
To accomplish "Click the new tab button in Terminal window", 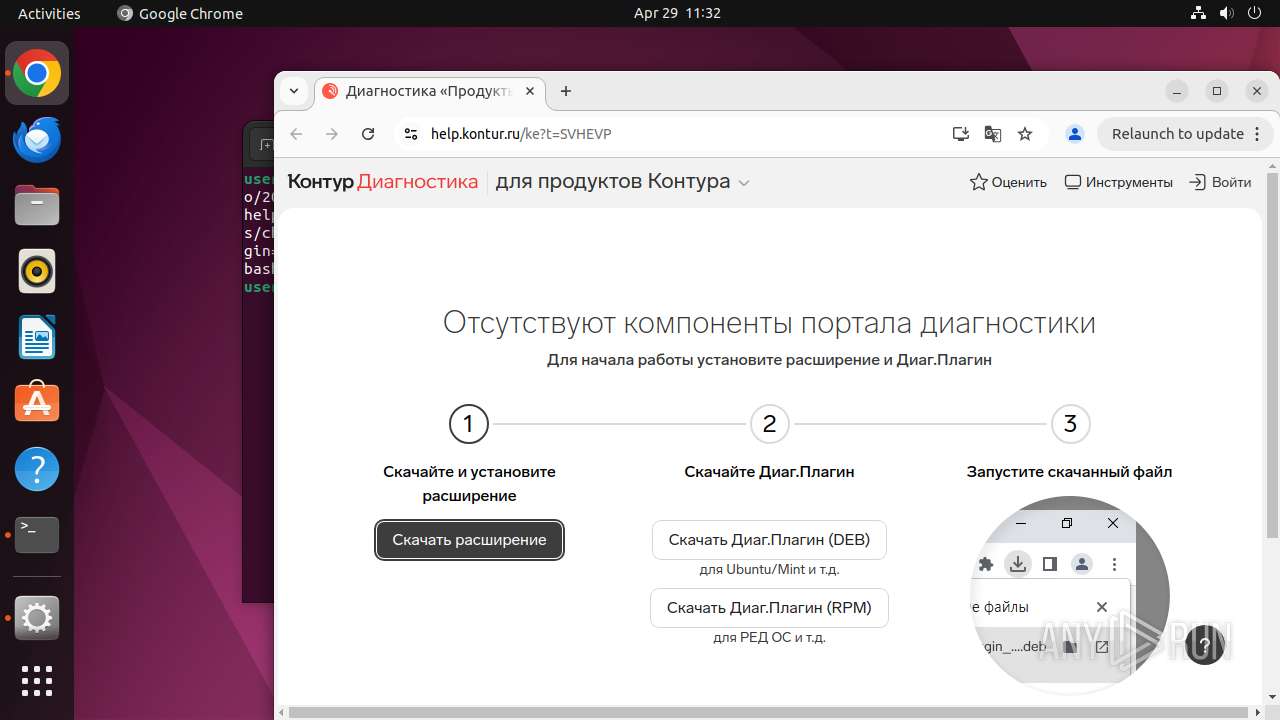I will (x=265, y=145).
